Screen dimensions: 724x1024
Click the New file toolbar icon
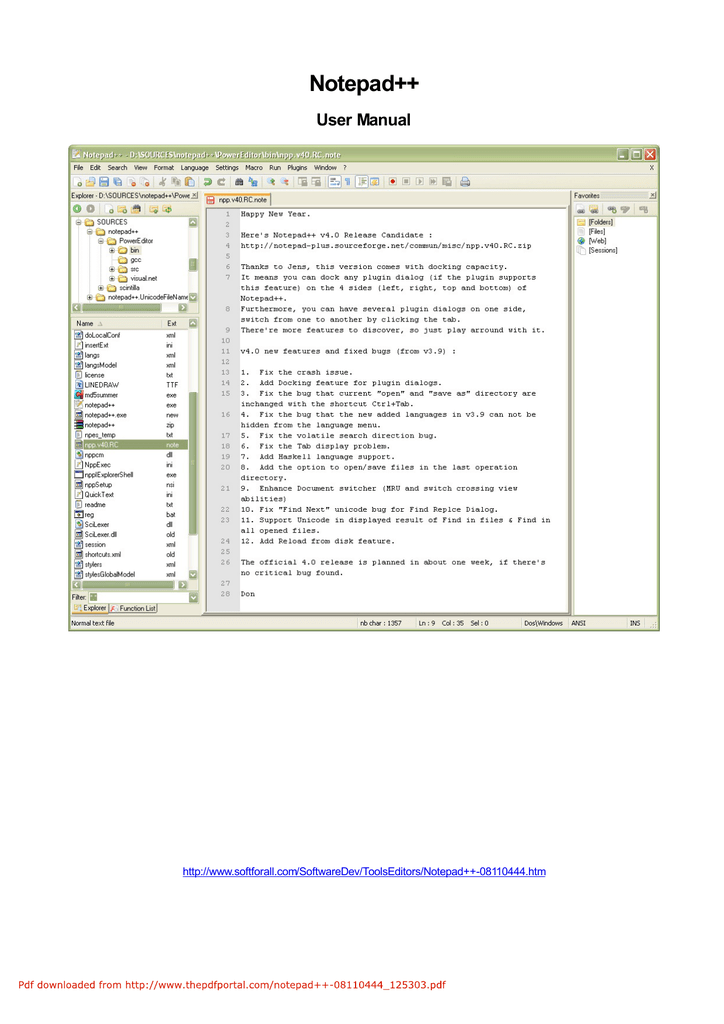pos(78,182)
